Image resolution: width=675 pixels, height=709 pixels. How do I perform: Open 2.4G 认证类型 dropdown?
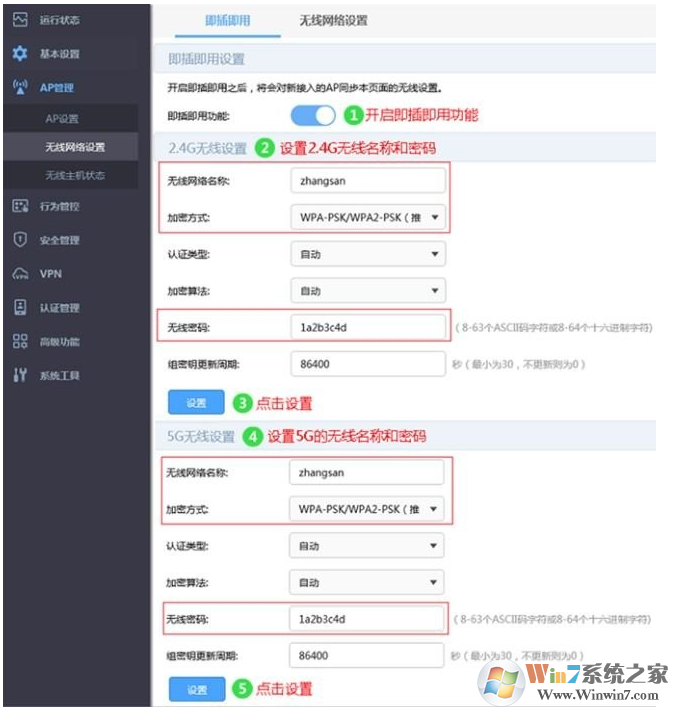pos(368,254)
